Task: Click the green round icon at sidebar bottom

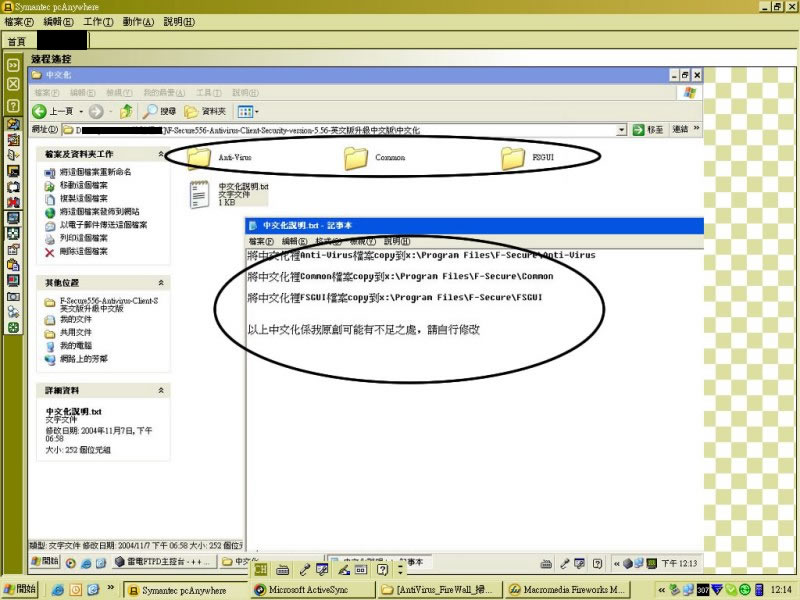Action: click(x=13, y=327)
